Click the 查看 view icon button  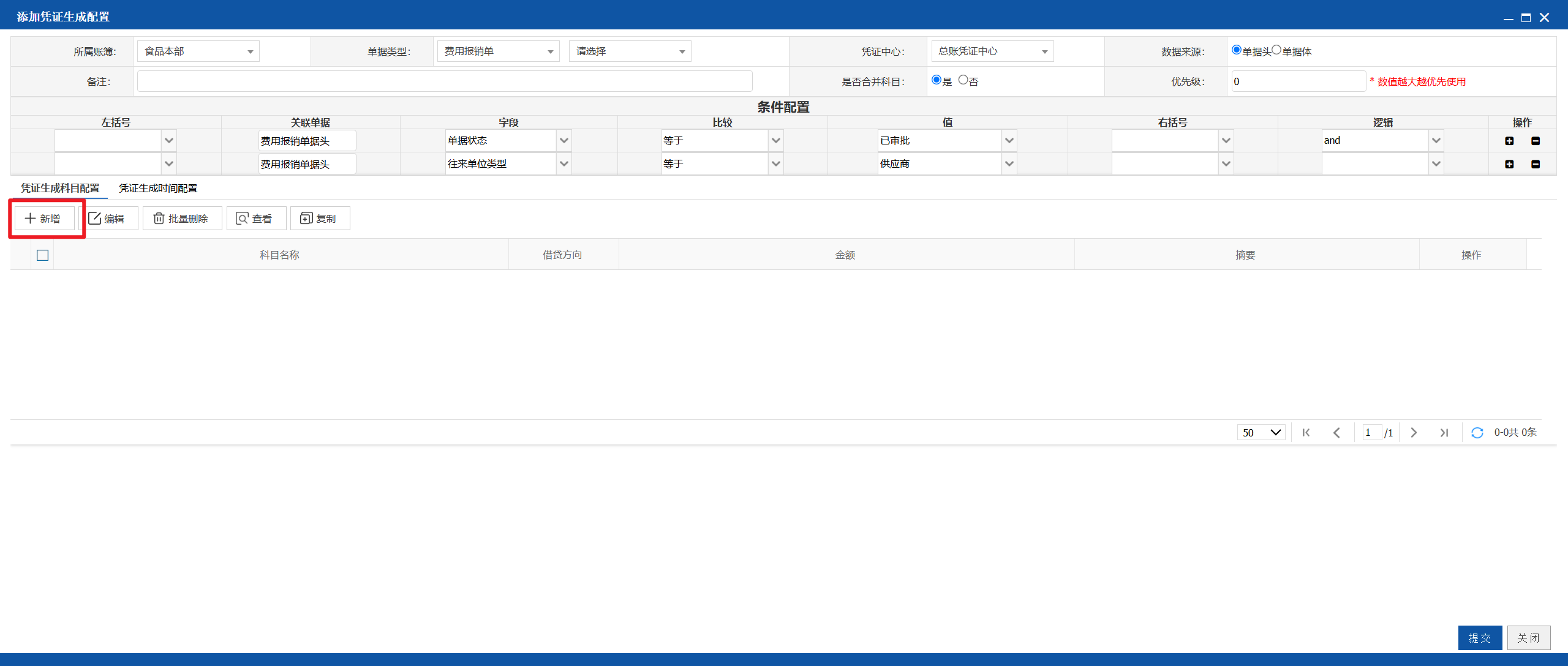256,219
